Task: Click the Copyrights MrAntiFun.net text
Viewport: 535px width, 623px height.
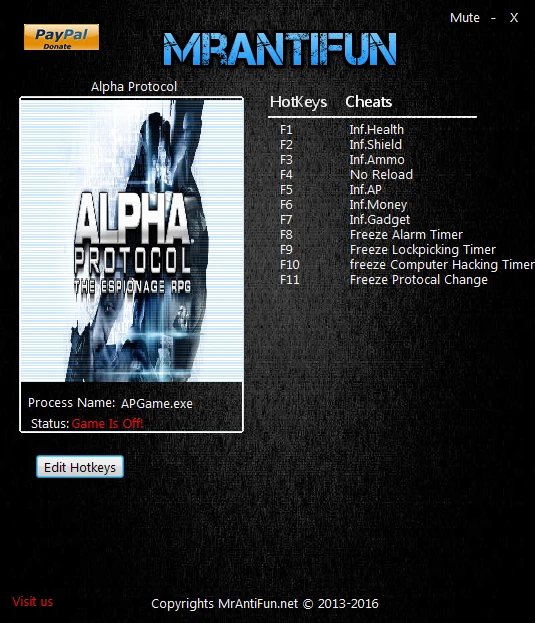Action: point(265,604)
